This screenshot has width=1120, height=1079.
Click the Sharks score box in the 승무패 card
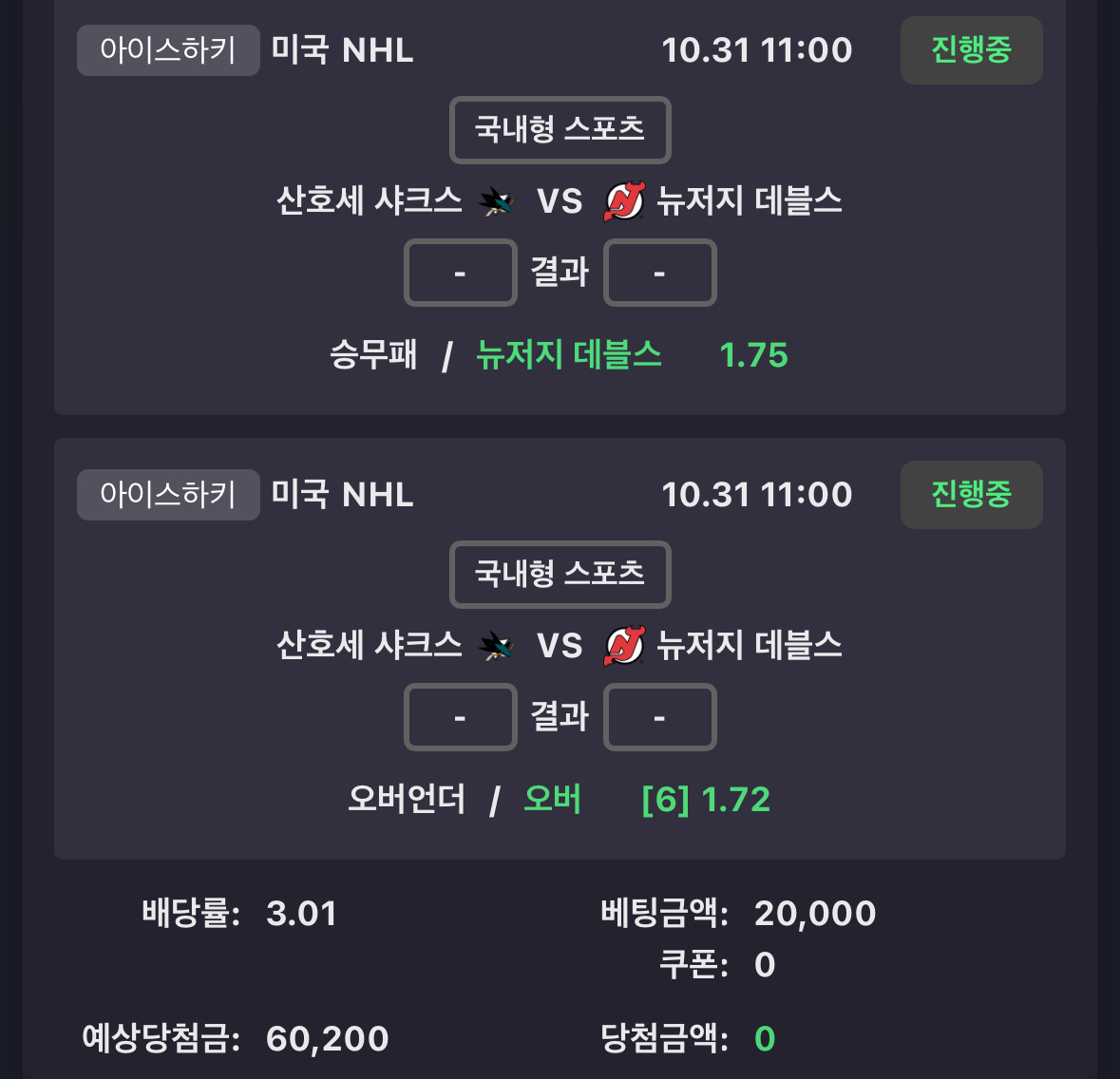(x=461, y=274)
